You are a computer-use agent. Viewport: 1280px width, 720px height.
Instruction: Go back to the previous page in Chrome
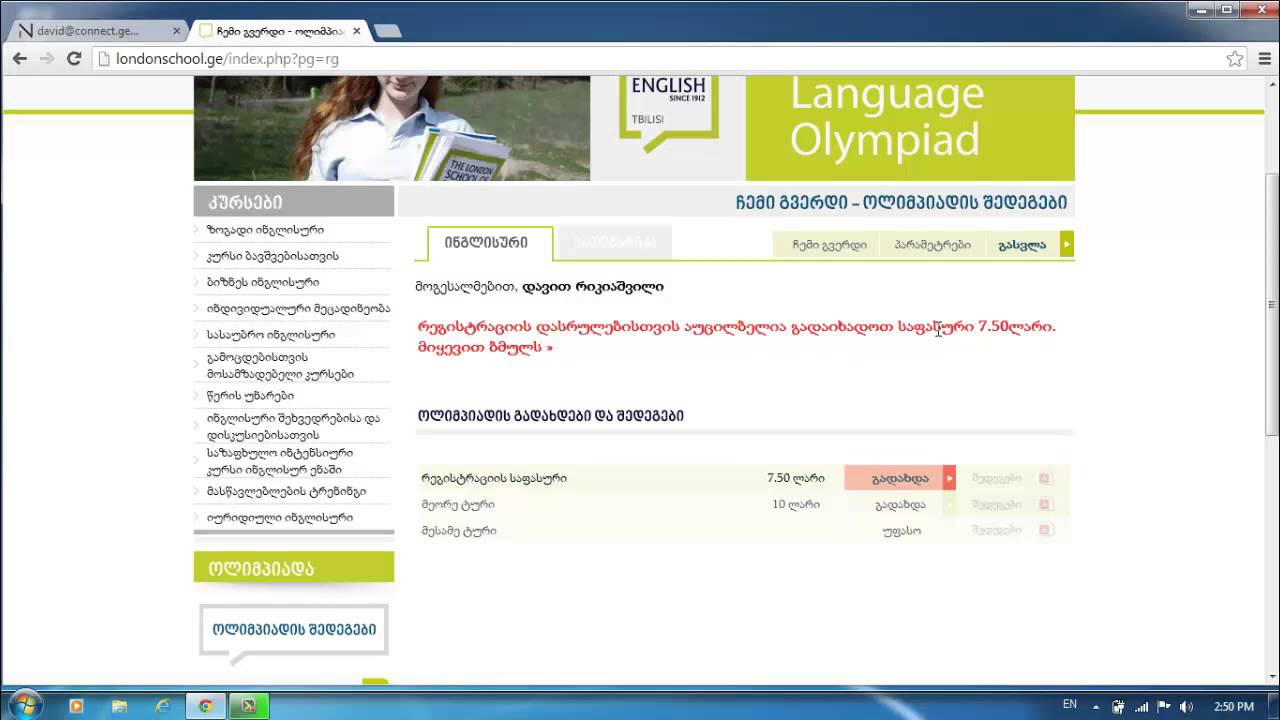(19, 59)
